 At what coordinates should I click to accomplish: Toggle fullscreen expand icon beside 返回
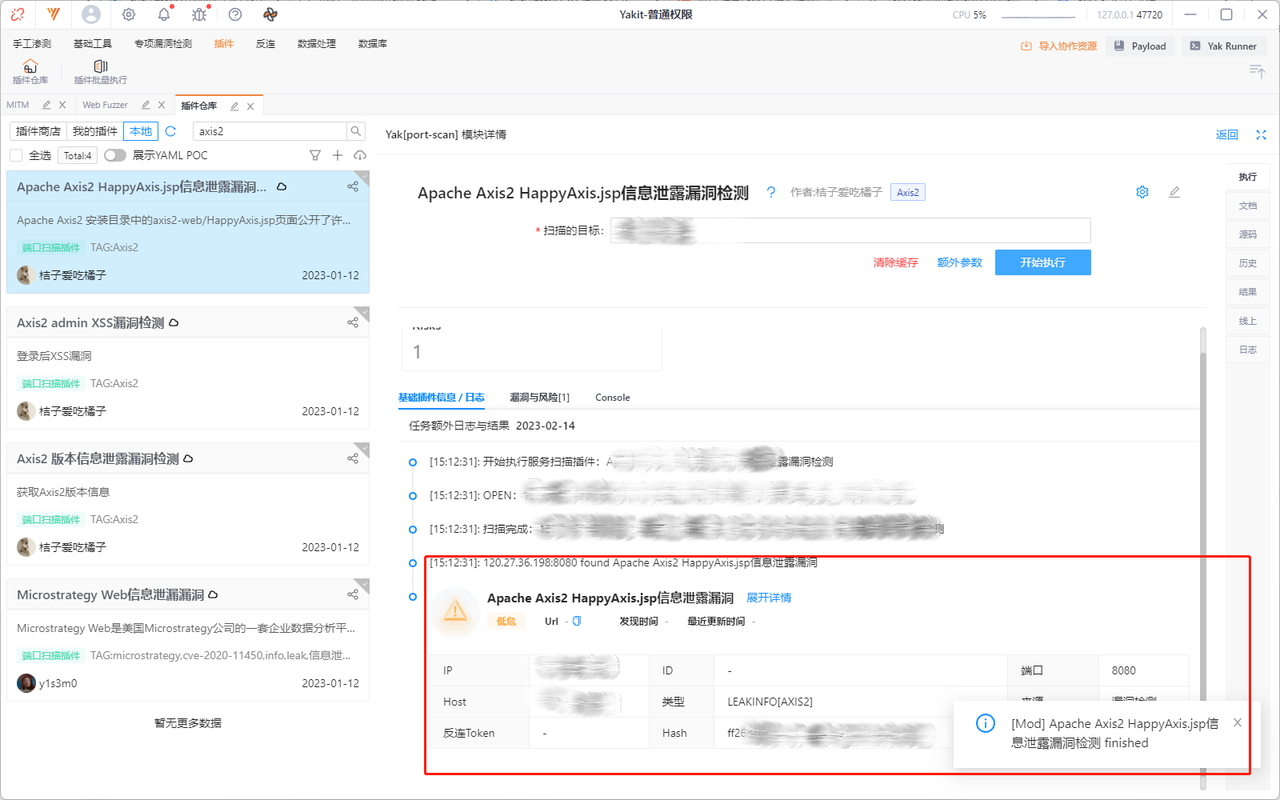pyautogui.click(x=1261, y=135)
